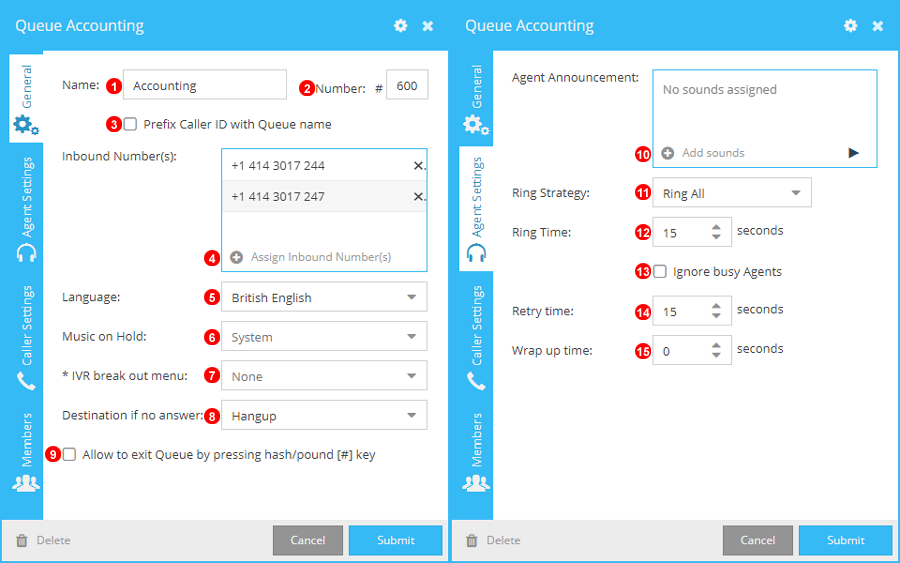900x563 pixels.
Task: Close the left Queue Accounting window
Action: [x=428, y=26]
